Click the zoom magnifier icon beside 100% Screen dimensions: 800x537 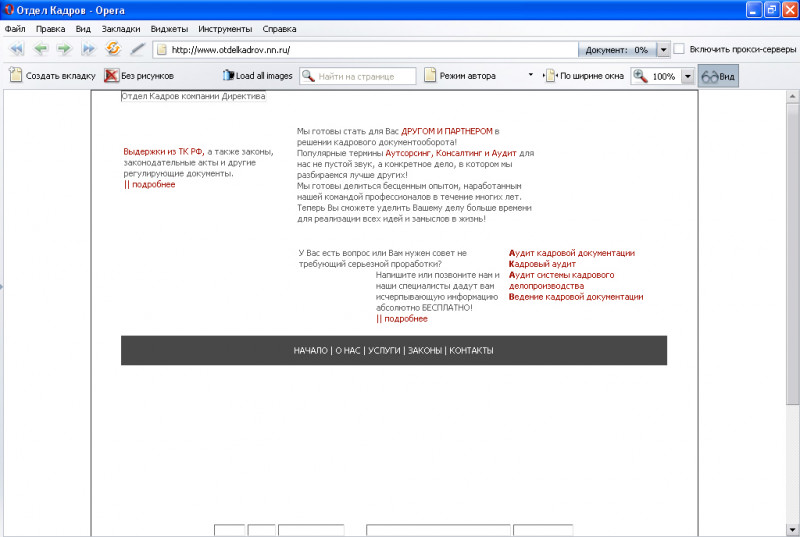640,76
